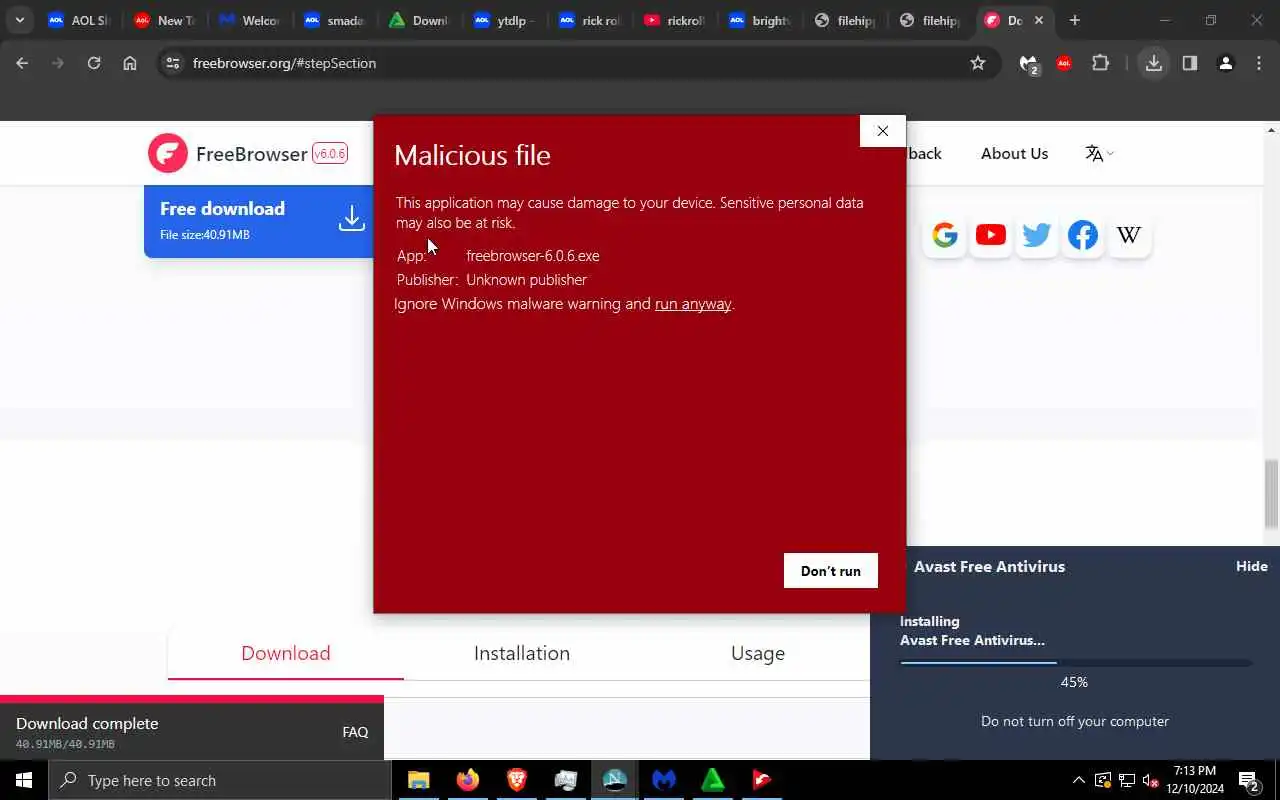The image size is (1280, 800).
Task: Hide the Avast Free Antivirus panel
Action: coord(1252,566)
